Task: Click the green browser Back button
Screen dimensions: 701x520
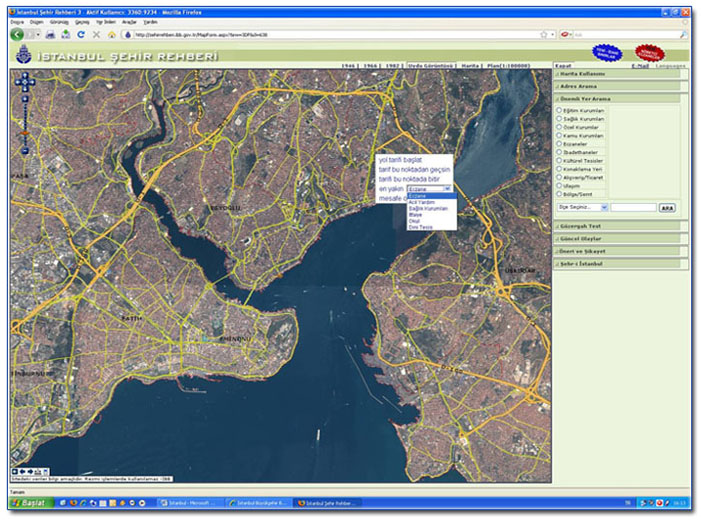Action: tap(17, 34)
